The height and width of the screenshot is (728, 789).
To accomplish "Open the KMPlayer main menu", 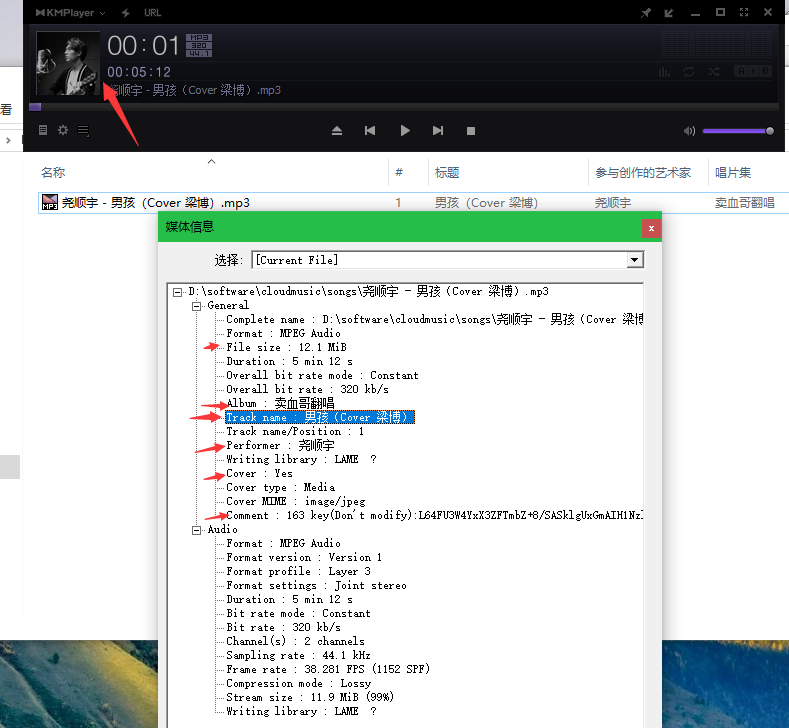I will click(x=70, y=13).
